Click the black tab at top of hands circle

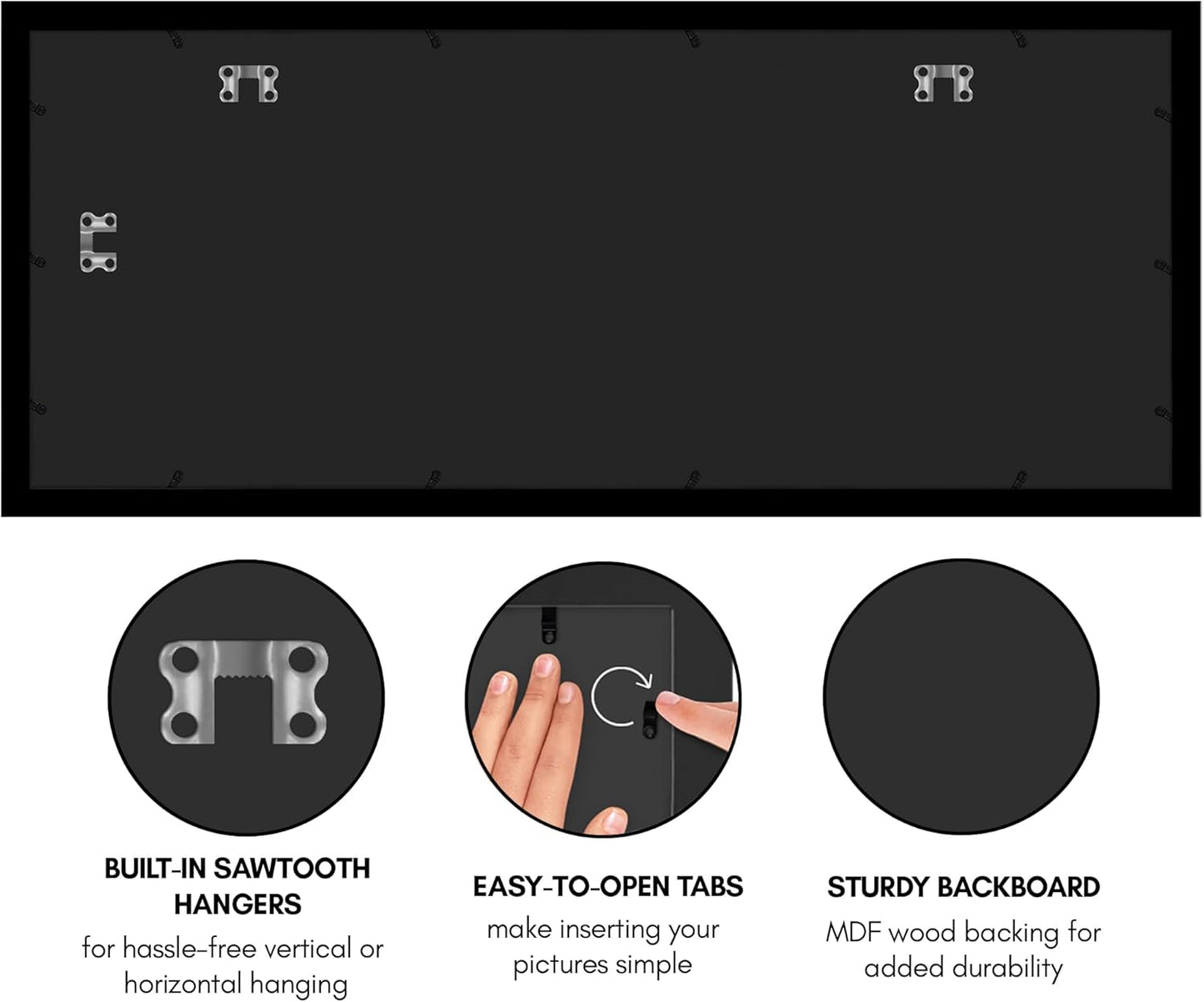pos(548,624)
